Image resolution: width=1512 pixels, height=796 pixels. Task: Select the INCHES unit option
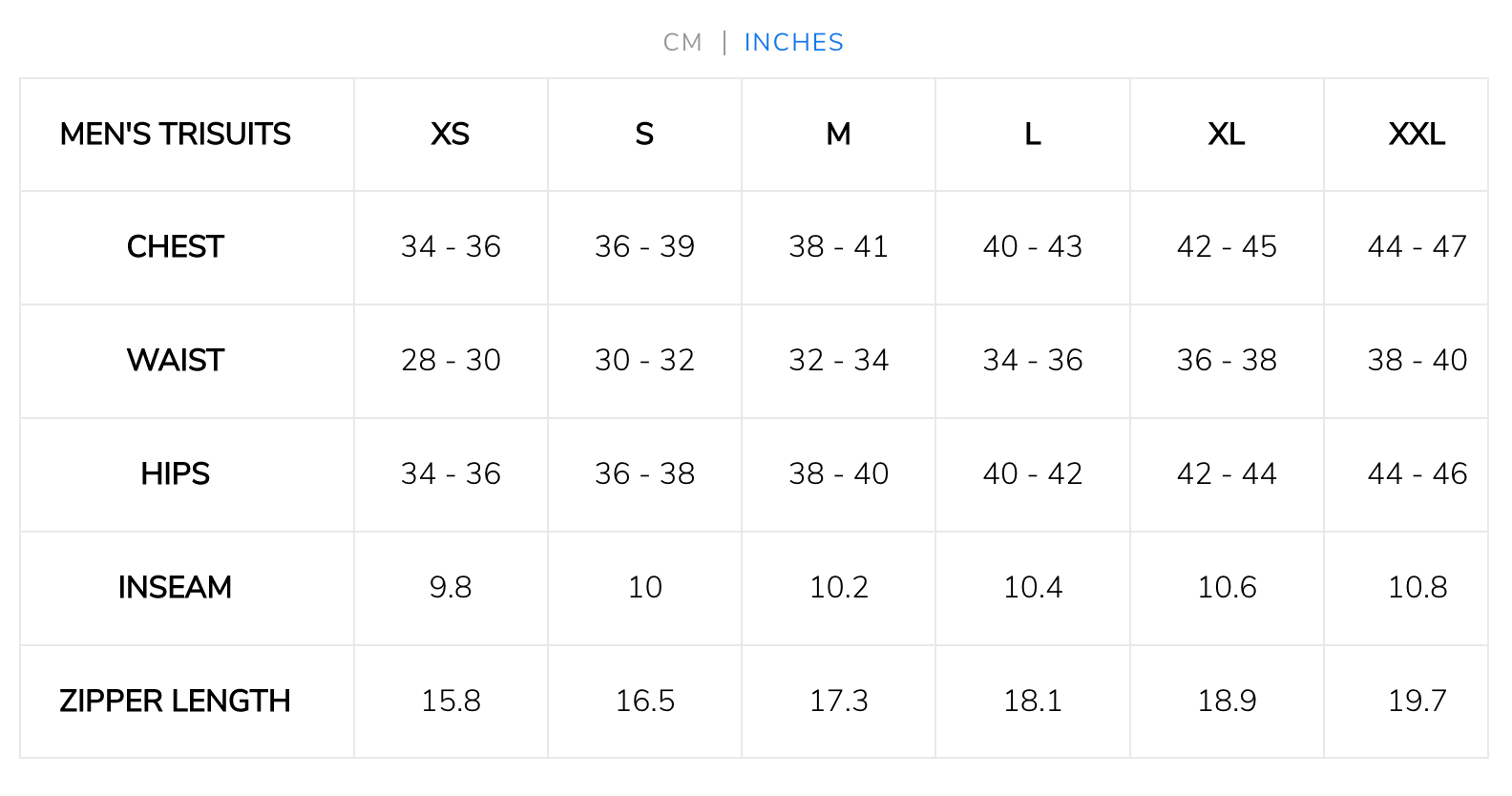[x=793, y=43]
